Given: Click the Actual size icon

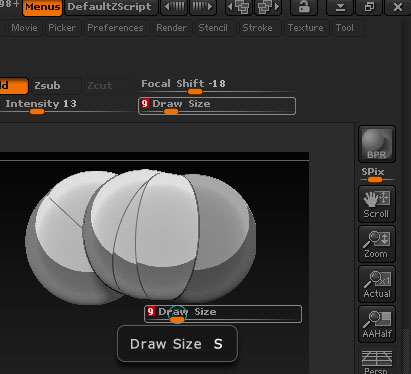Looking at the screenshot, I should click(377, 284).
